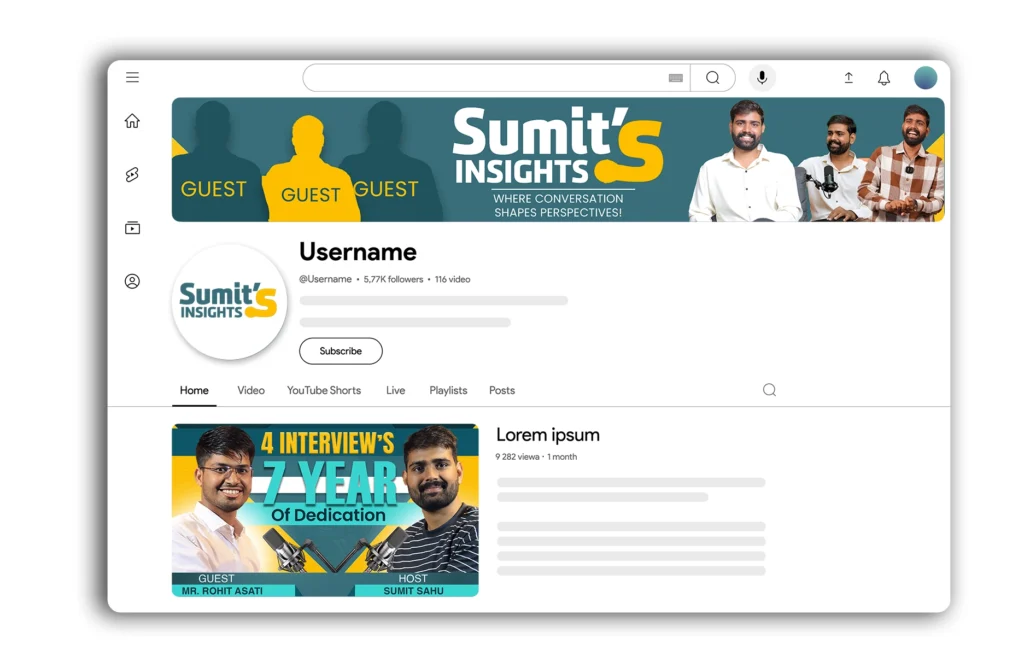This screenshot has width=1024, height=662.
Task: Go to the Live tab
Action: coord(395,390)
